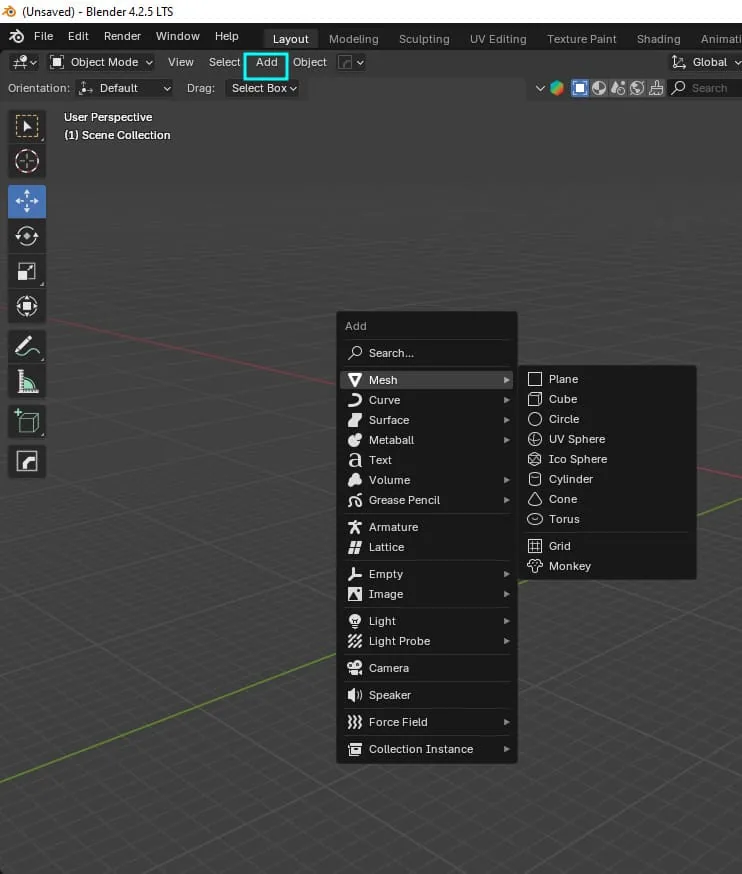Switch to solid viewport shading
Viewport: 742px width, 874px height.
[x=599, y=88]
